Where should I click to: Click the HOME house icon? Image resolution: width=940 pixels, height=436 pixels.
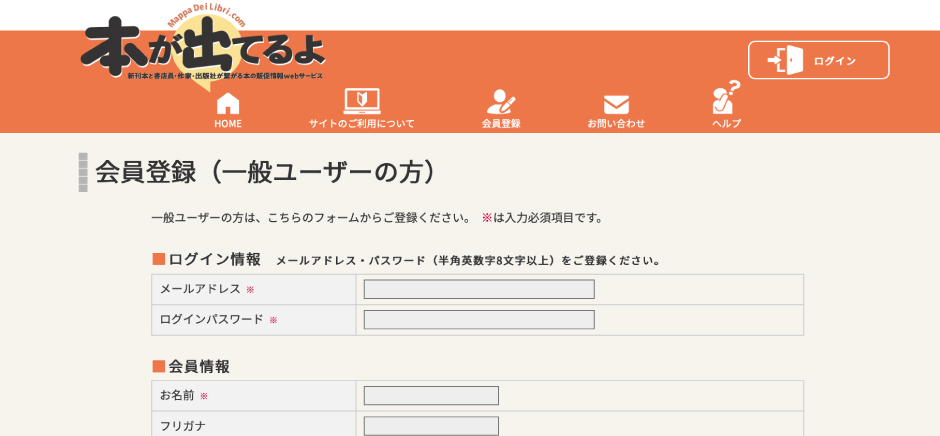[228, 102]
